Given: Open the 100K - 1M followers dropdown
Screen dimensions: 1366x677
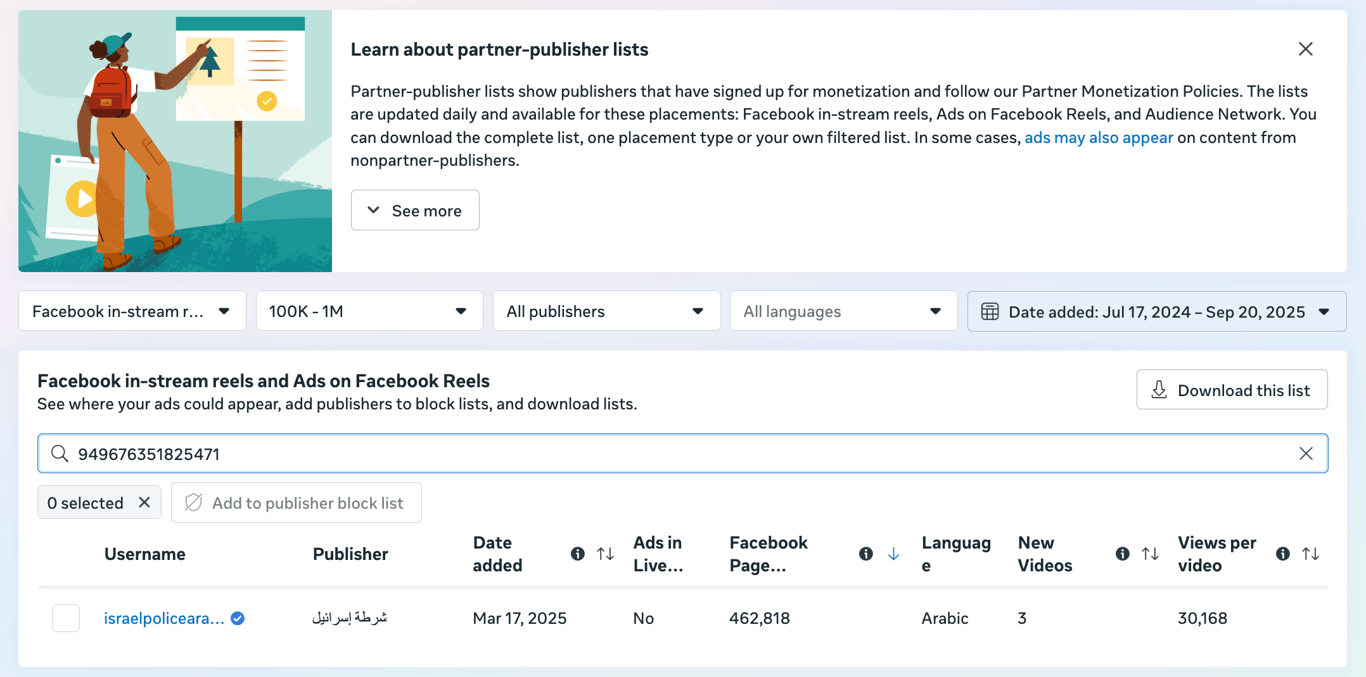Looking at the screenshot, I should click(369, 312).
